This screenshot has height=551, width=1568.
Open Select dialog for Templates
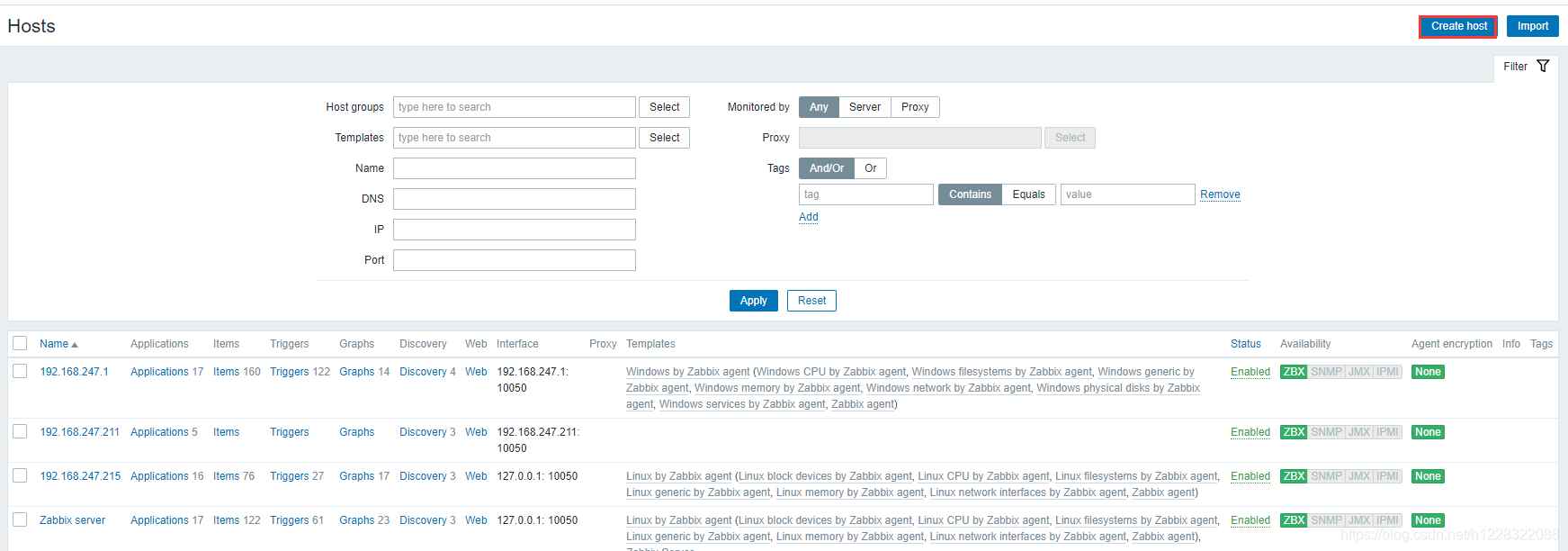coord(665,138)
